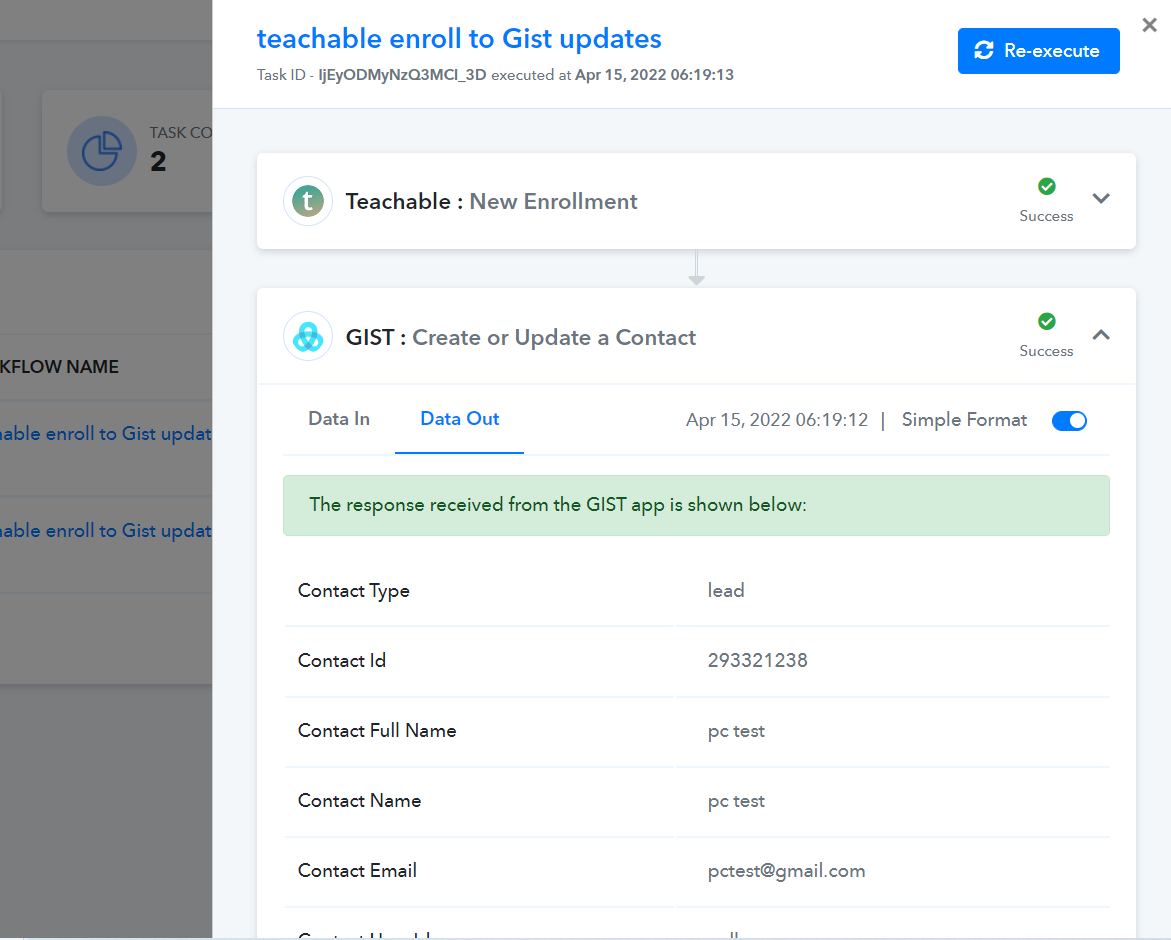Click the GIST Create or Update a Contact header

521,337
